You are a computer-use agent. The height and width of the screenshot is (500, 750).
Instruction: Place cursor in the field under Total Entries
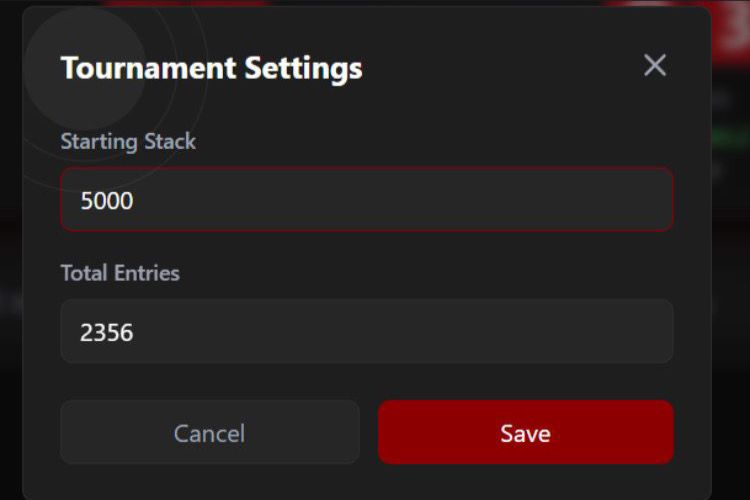(x=366, y=331)
